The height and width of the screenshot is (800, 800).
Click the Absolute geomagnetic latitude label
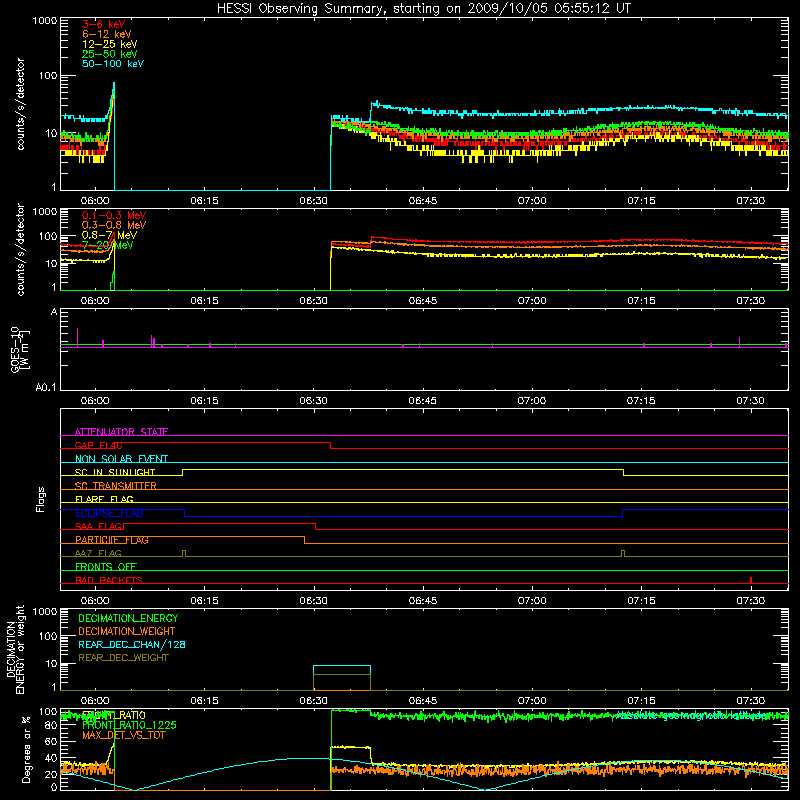tap(692, 715)
